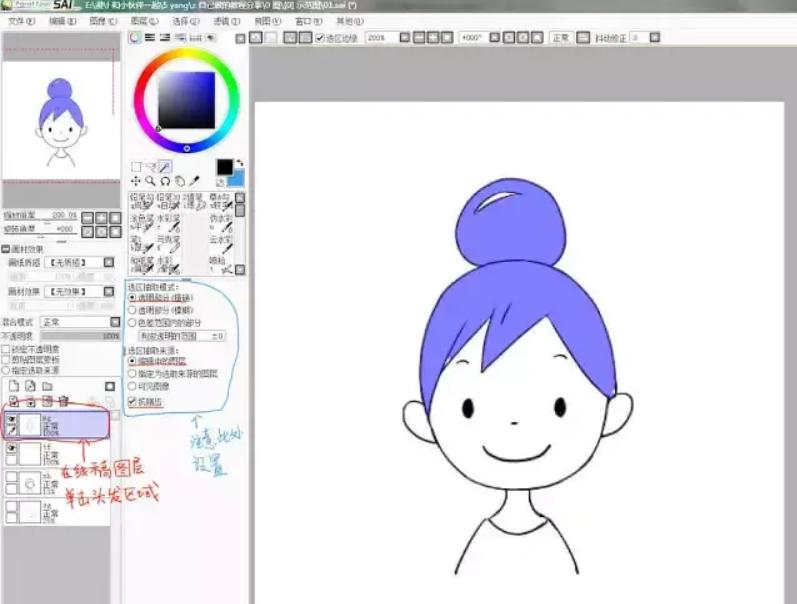
Task: Toggle the 抗锯齿 anti-aliasing checkbox
Action: [x=132, y=402]
